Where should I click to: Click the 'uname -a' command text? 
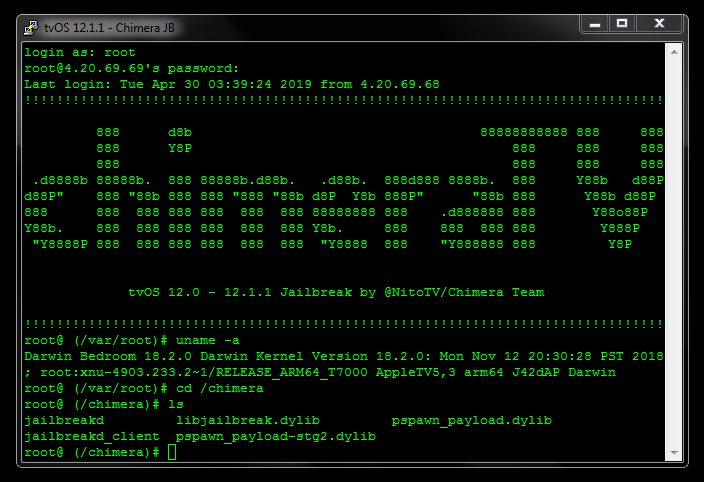click(208, 341)
